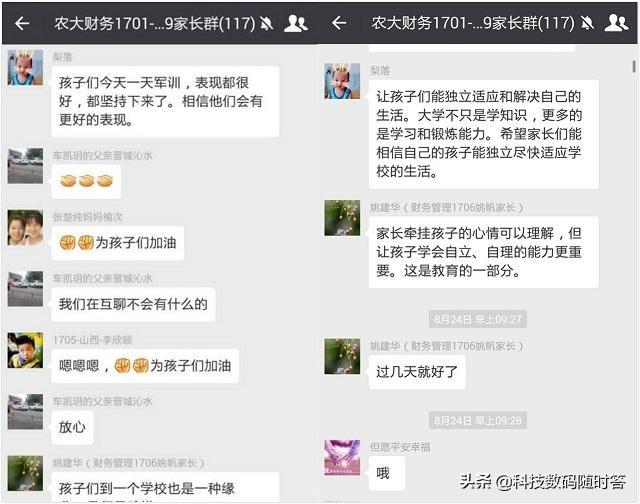This screenshot has width=640, height=504.
Task: Open group members icon in right header
Action: click(616, 23)
